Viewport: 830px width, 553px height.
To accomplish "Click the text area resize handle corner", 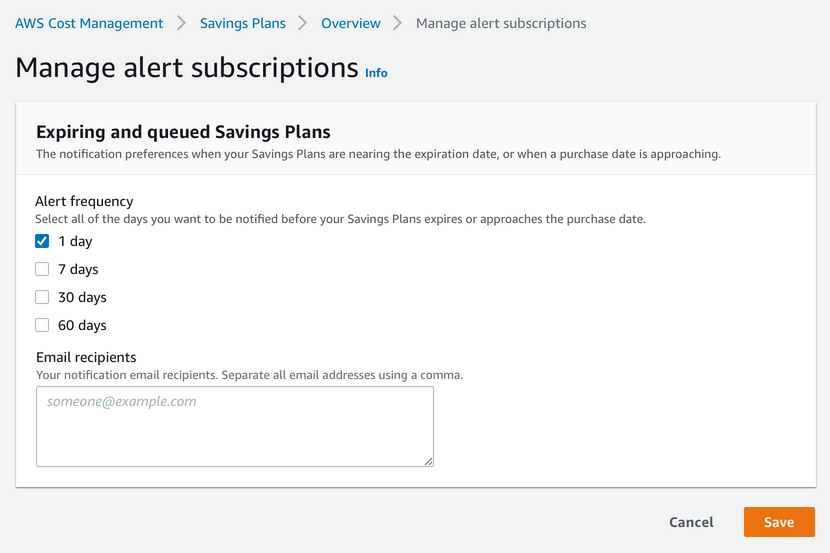I will [x=429, y=461].
